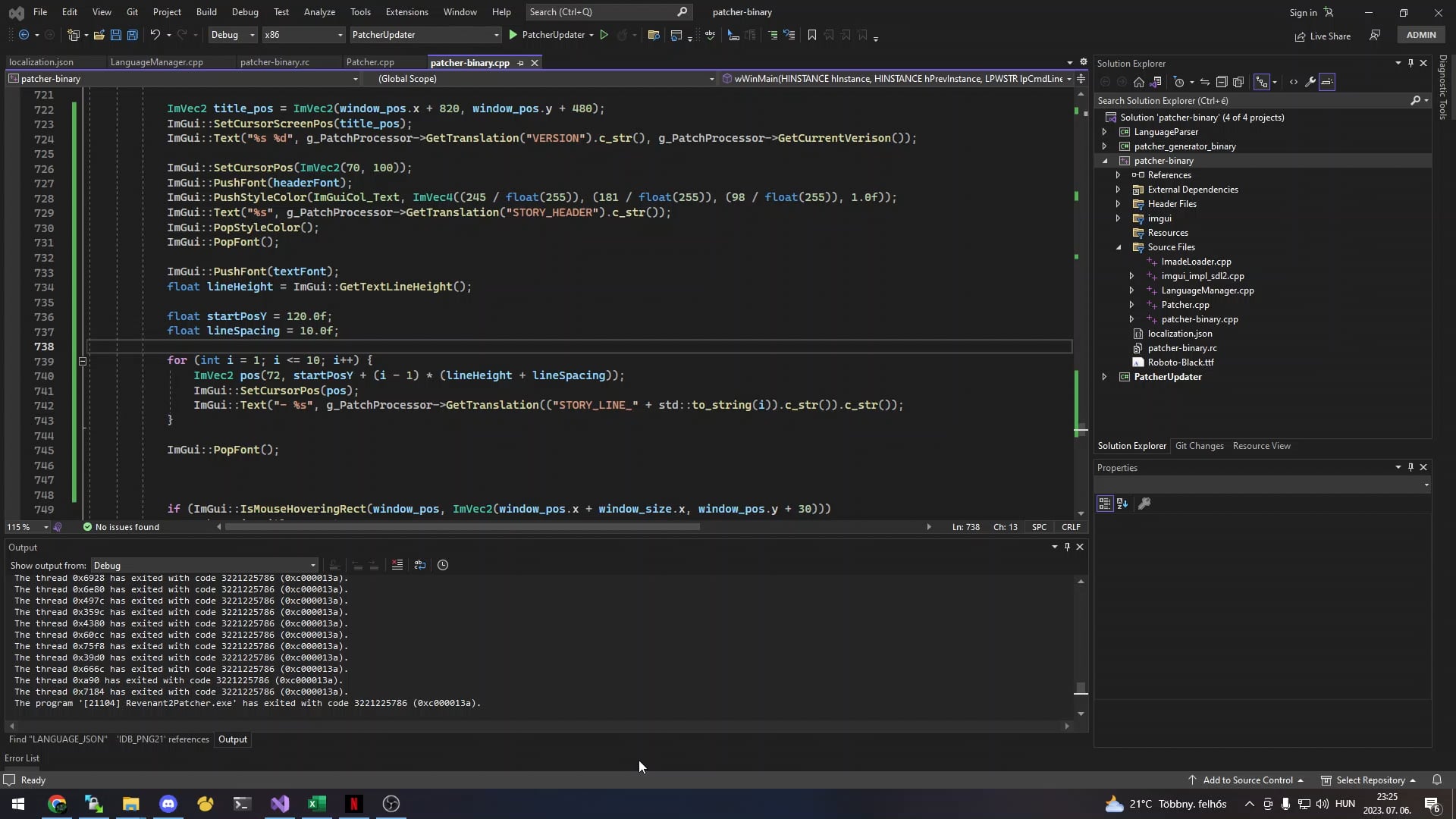The height and width of the screenshot is (819, 1456).
Task: Open the x86 platform dropdown
Action: (302, 35)
